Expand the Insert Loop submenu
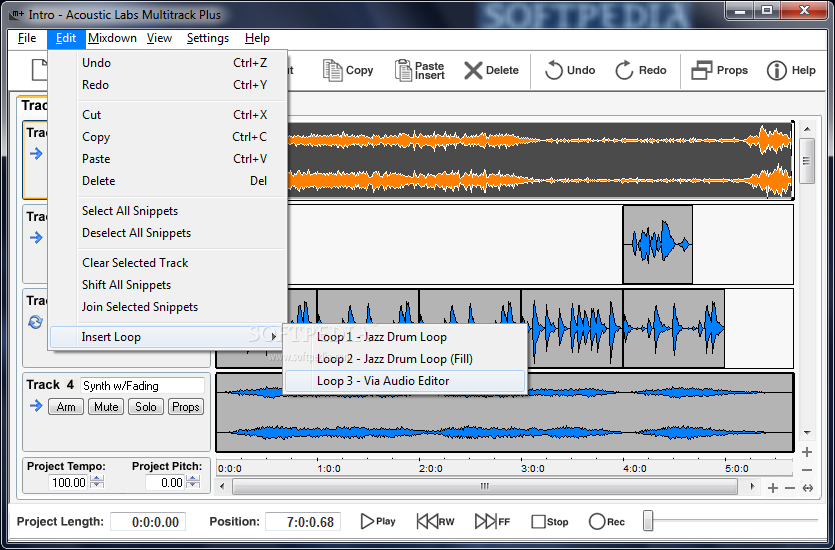 [168, 337]
